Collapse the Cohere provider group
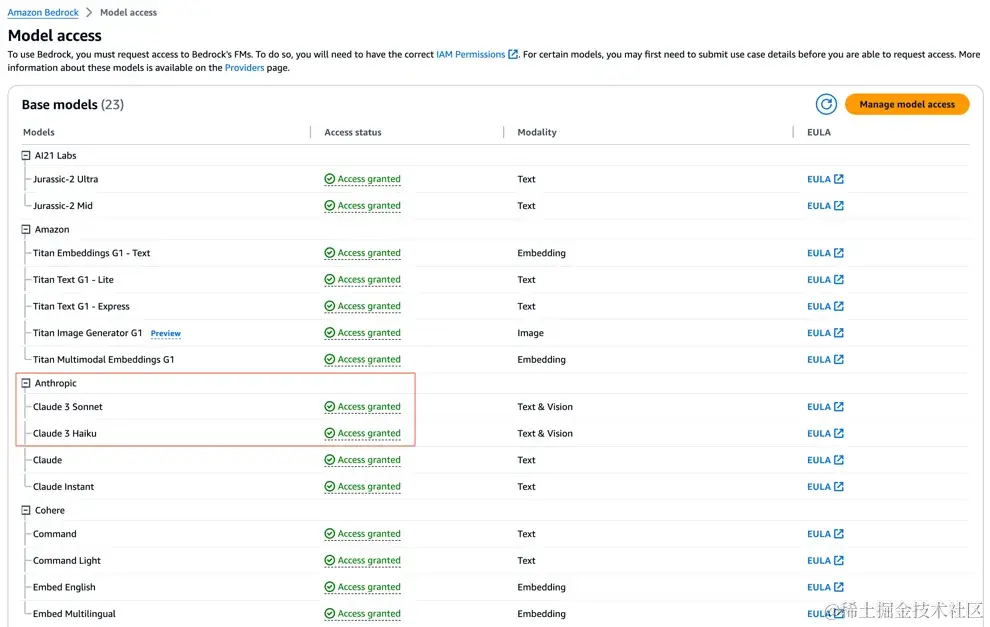 point(26,510)
